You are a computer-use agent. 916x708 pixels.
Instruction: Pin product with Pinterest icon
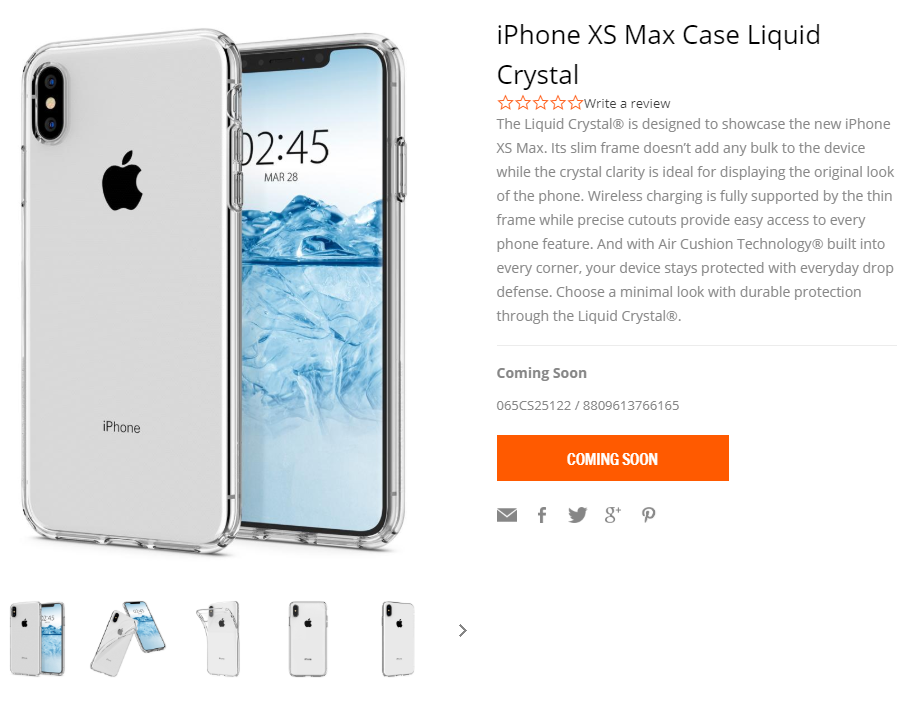(648, 515)
